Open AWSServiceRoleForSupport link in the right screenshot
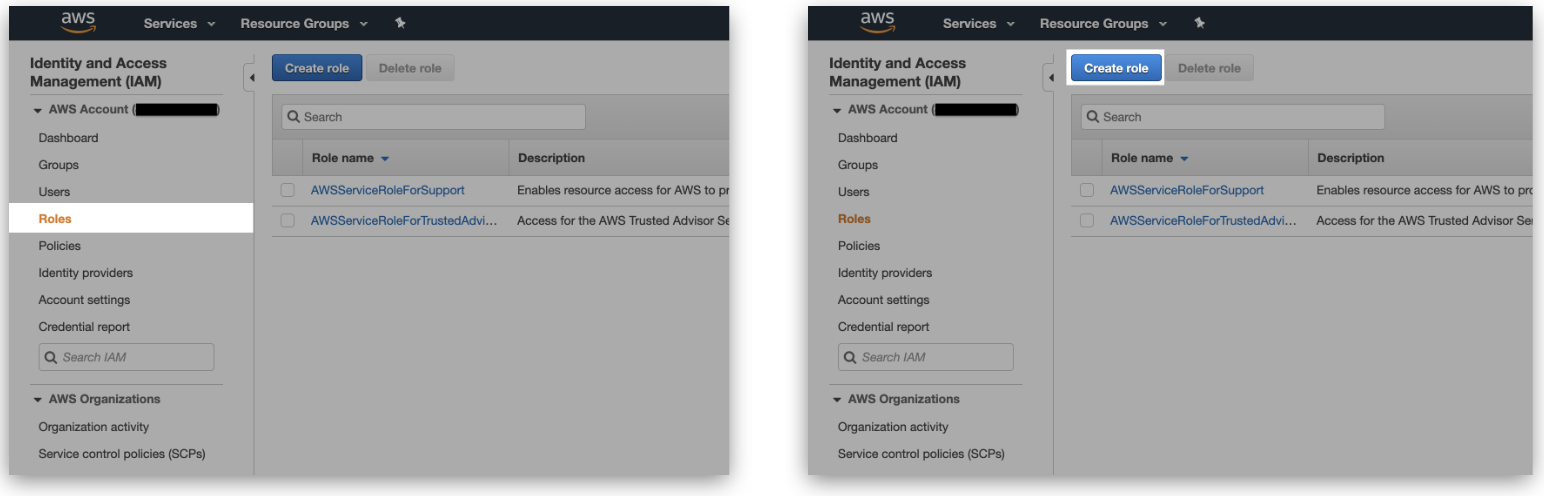 1187,190
